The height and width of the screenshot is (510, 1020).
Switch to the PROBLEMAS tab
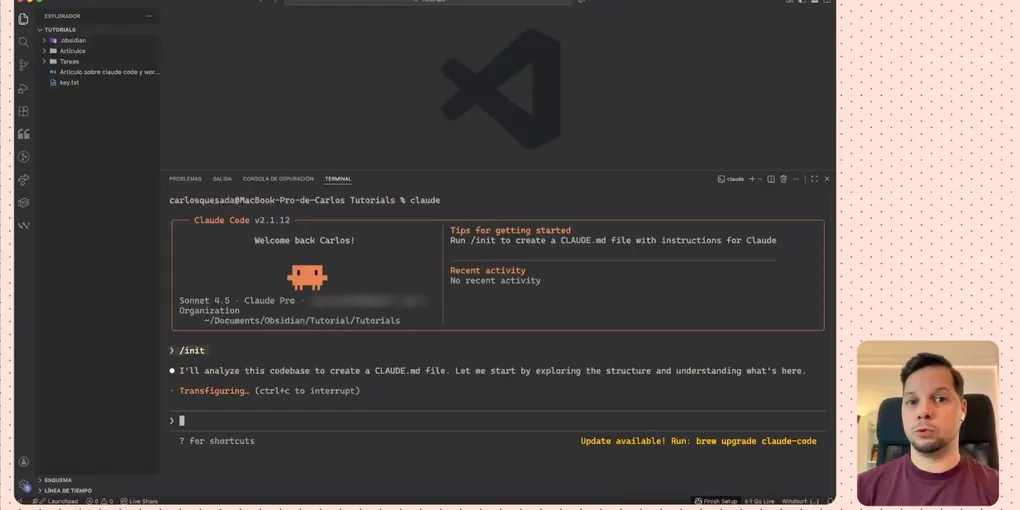[185, 179]
